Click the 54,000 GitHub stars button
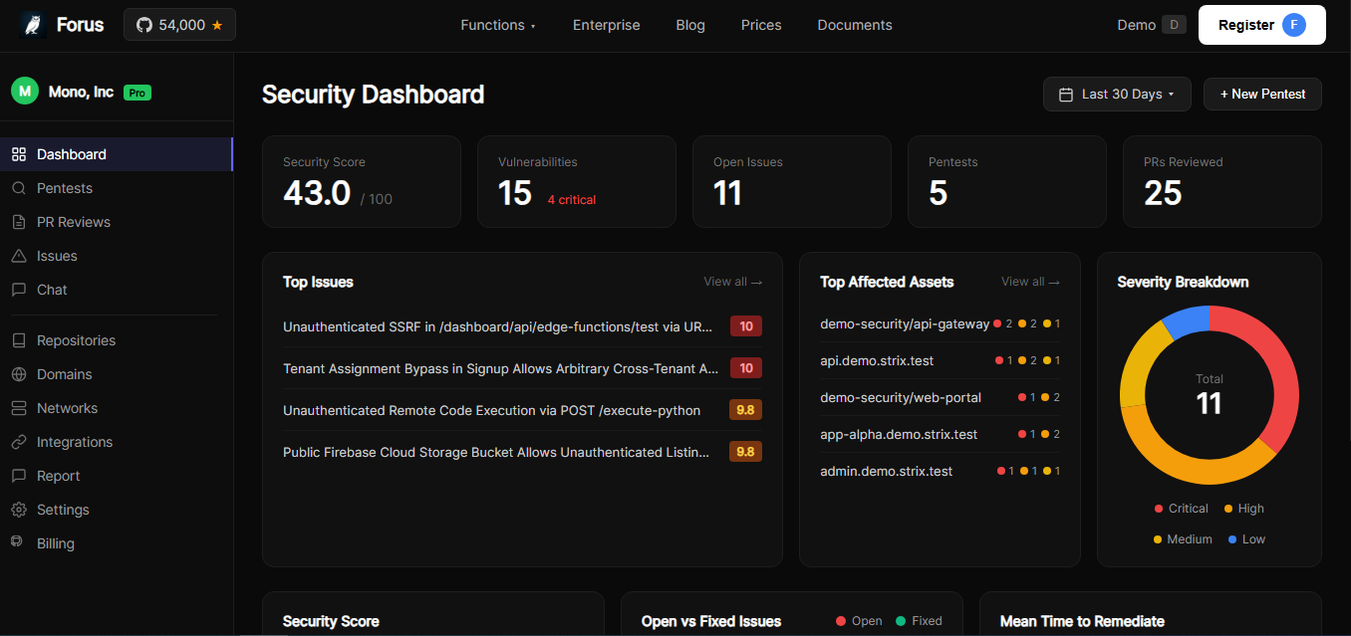This screenshot has height=636, width=1351. click(x=180, y=25)
